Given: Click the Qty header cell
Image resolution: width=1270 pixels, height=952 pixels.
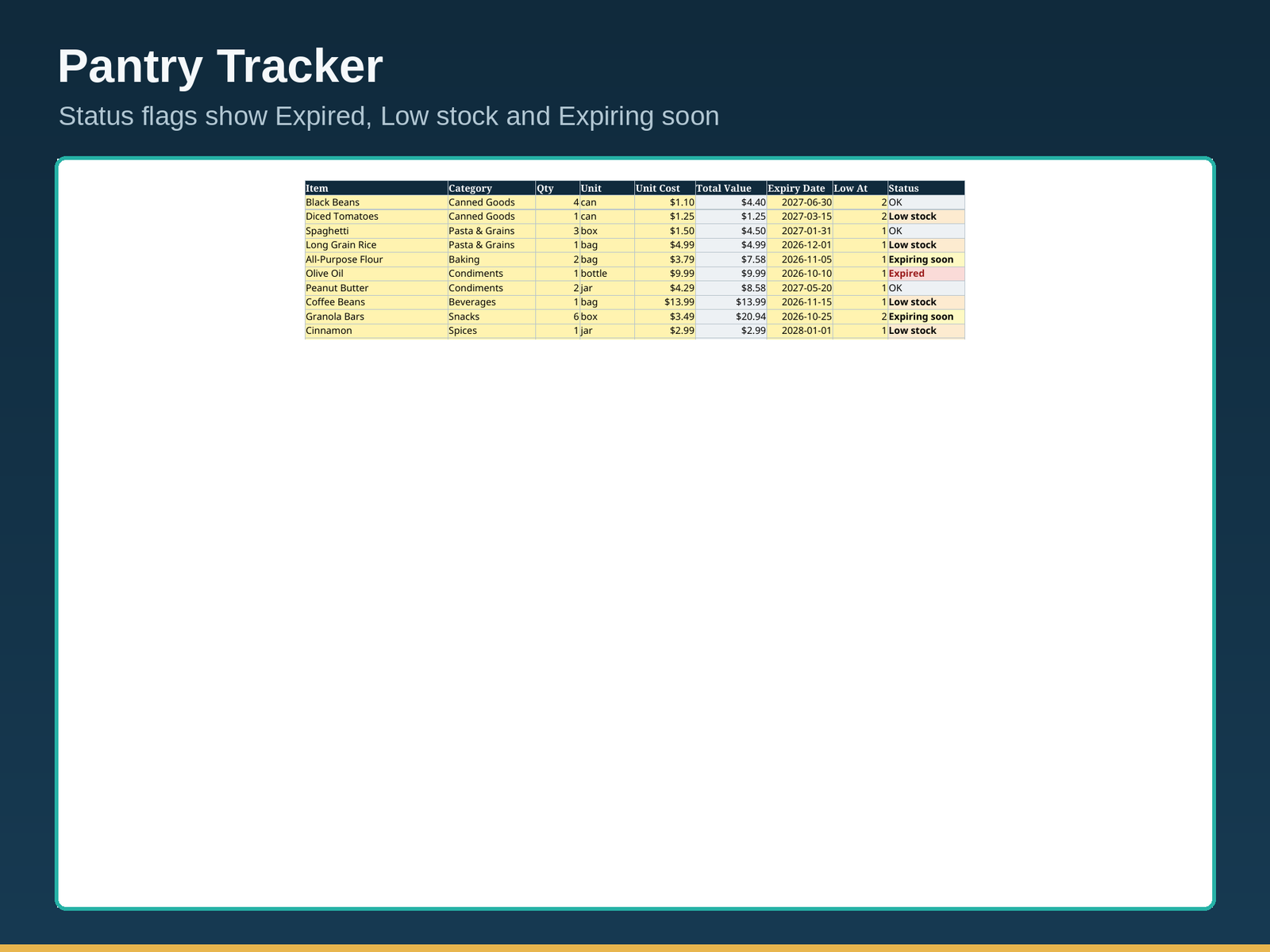Looking at the screenshot, I should (x=557, y=188).
